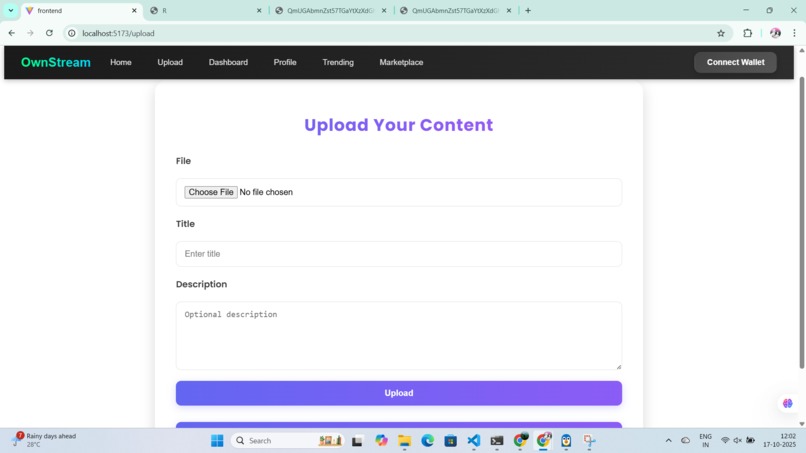Switch to the fourth QmUGAbmn browser tab
The height and width of the screenshot is (453, 806).
456,11
